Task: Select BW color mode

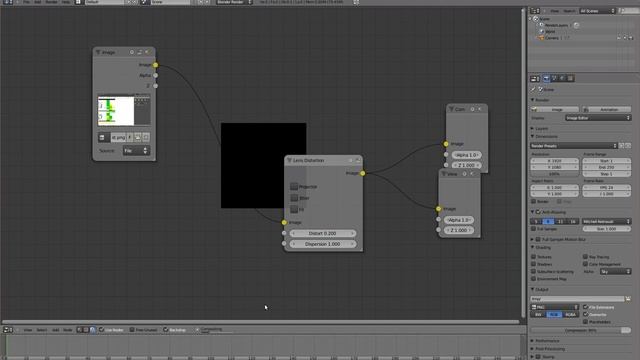Action: (538, 315)
